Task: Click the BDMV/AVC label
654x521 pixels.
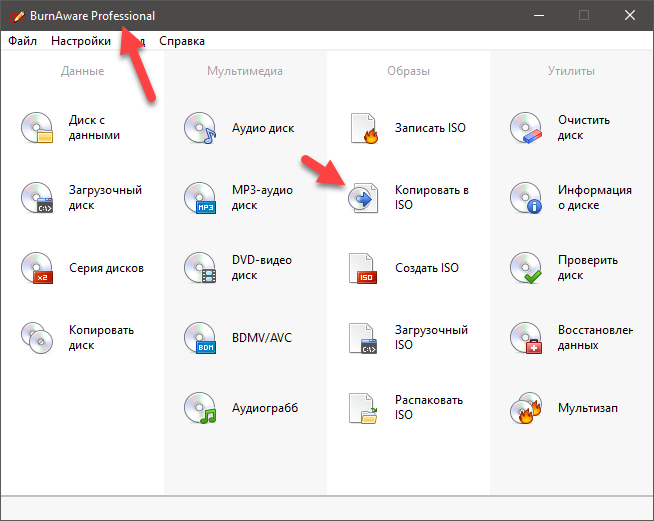Action: 262,338
